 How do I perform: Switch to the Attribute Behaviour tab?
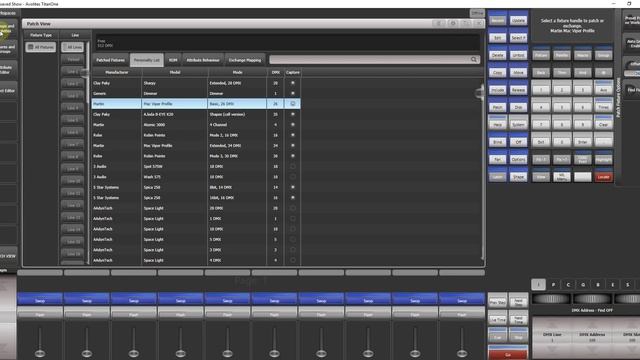[203, 60]
